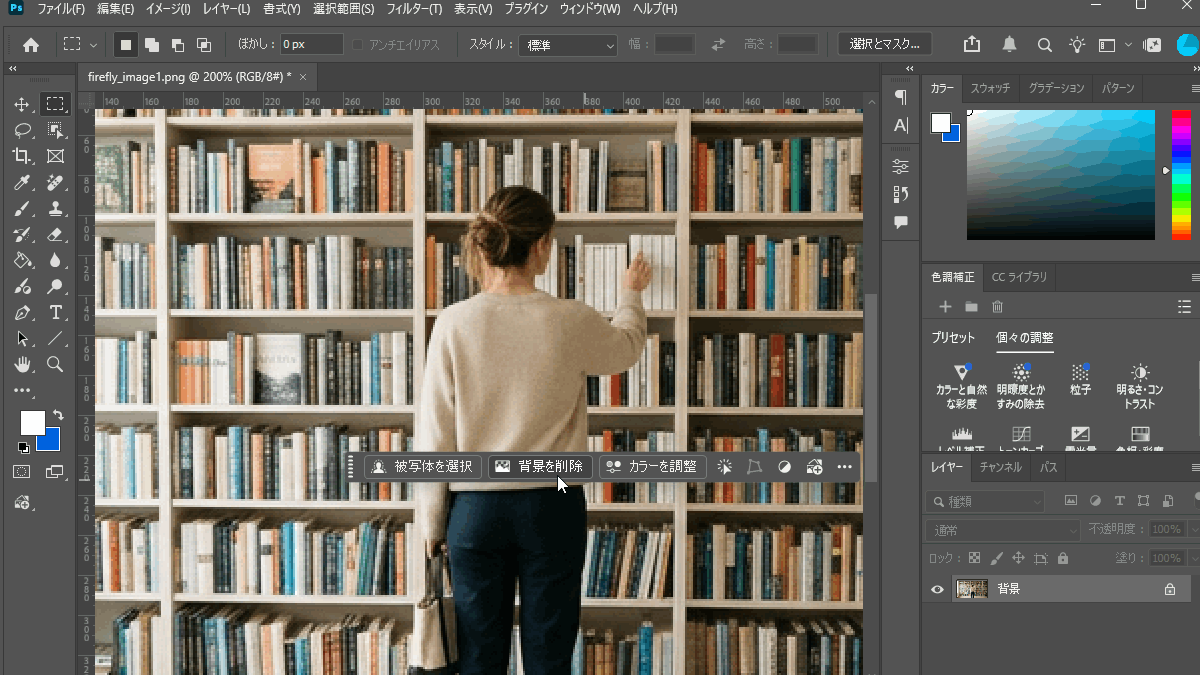Click the Transform icon in contextual taskbar
Image resolution: width=1200 pixels, height=675 pixels.
point(755,466)
